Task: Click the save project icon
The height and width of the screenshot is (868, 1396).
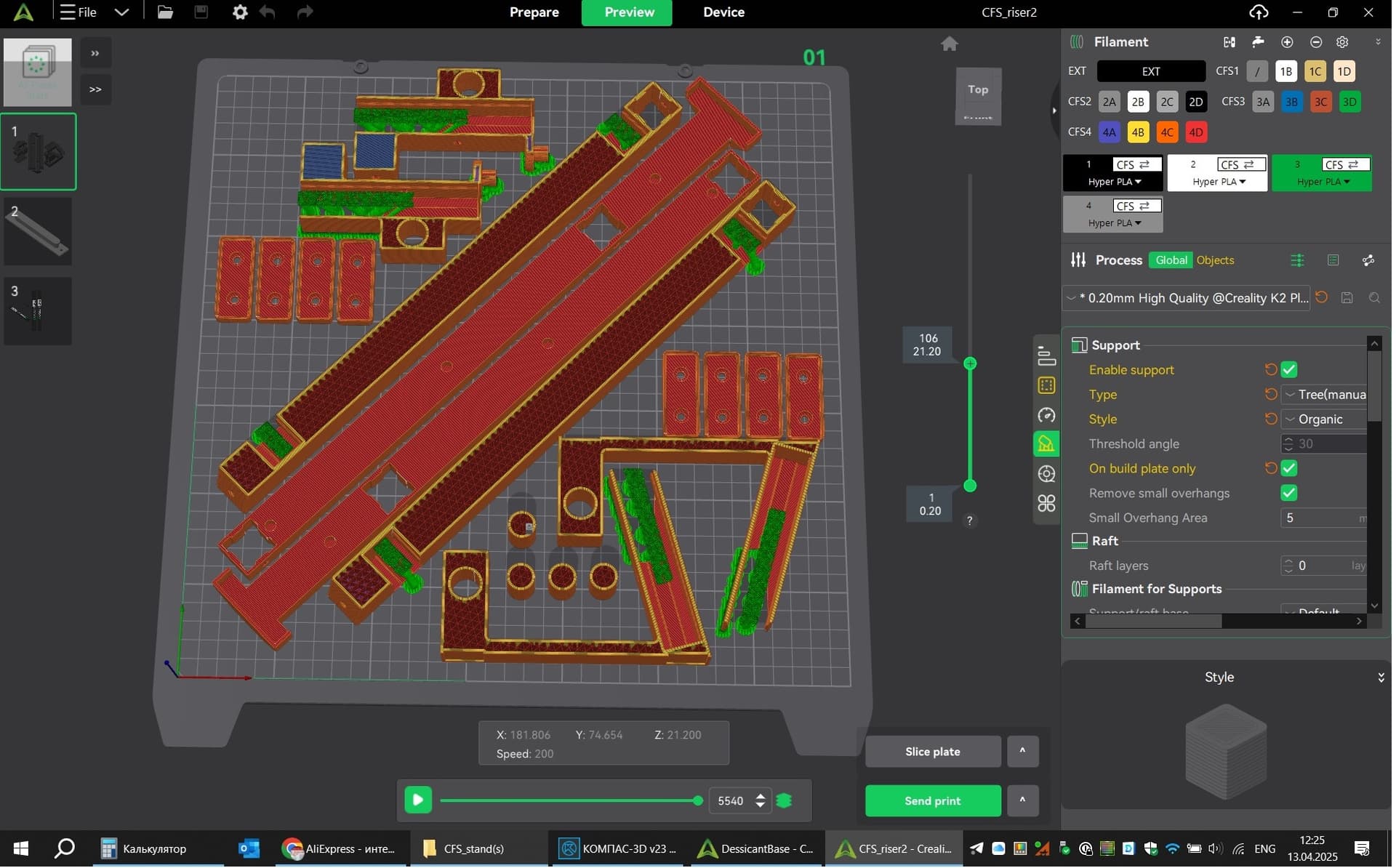Action: point(201,12)
